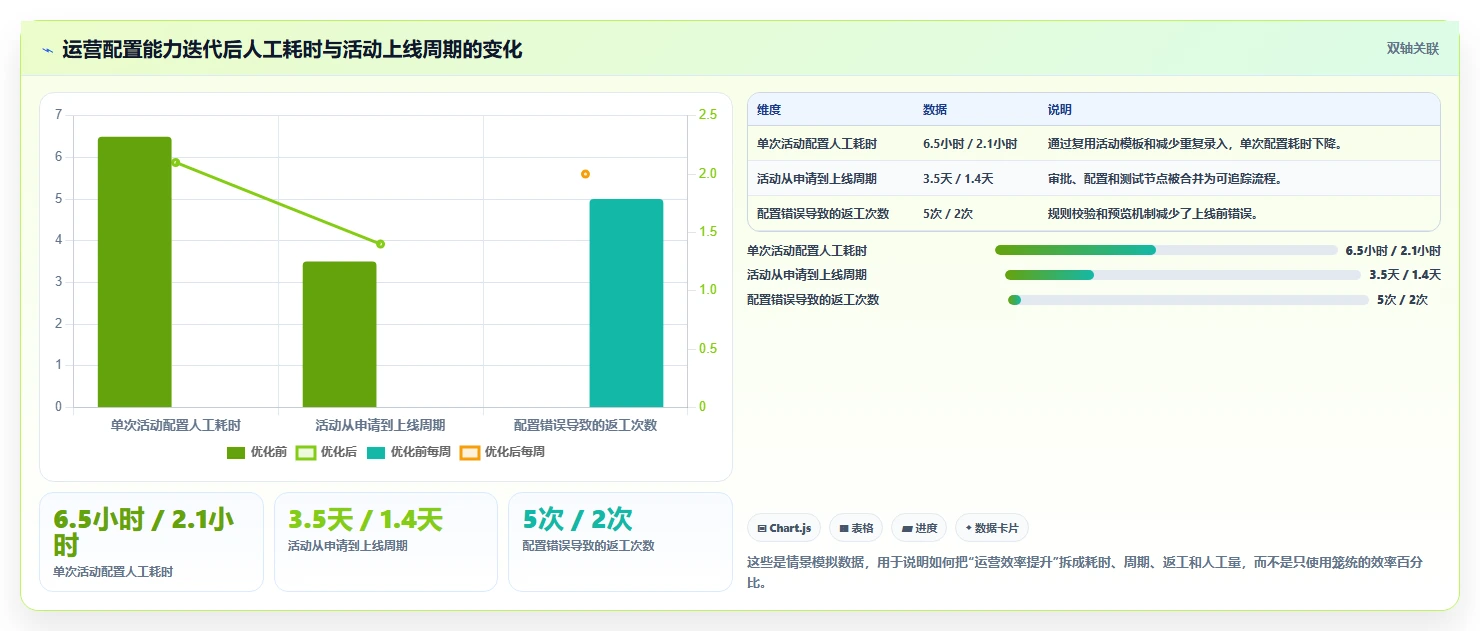The width and height of the screenshot is (1480, 631).
Task: Click the footnote about 情景模拟数据
Action: 1084,572
